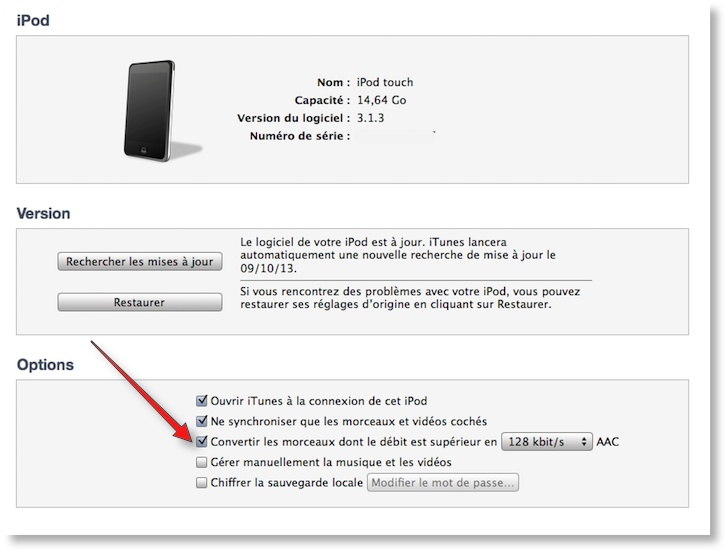Image resolution: width=727 pixels, height=553 pixels.
Task: Click the software version value 3.1.3
Action: (x=370, y=118)
